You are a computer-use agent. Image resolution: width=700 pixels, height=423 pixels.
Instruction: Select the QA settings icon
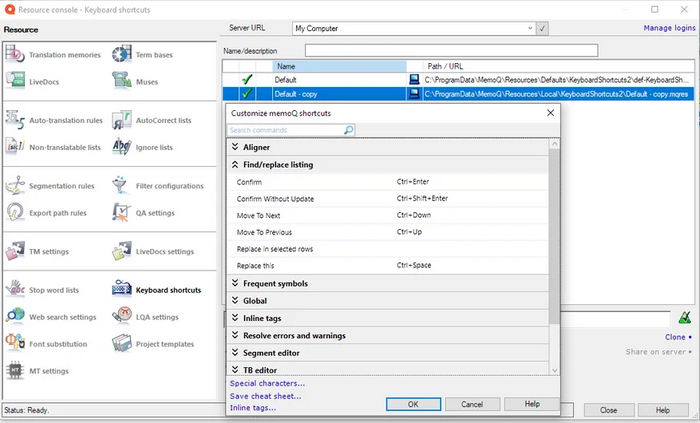(x=121, y=212)
